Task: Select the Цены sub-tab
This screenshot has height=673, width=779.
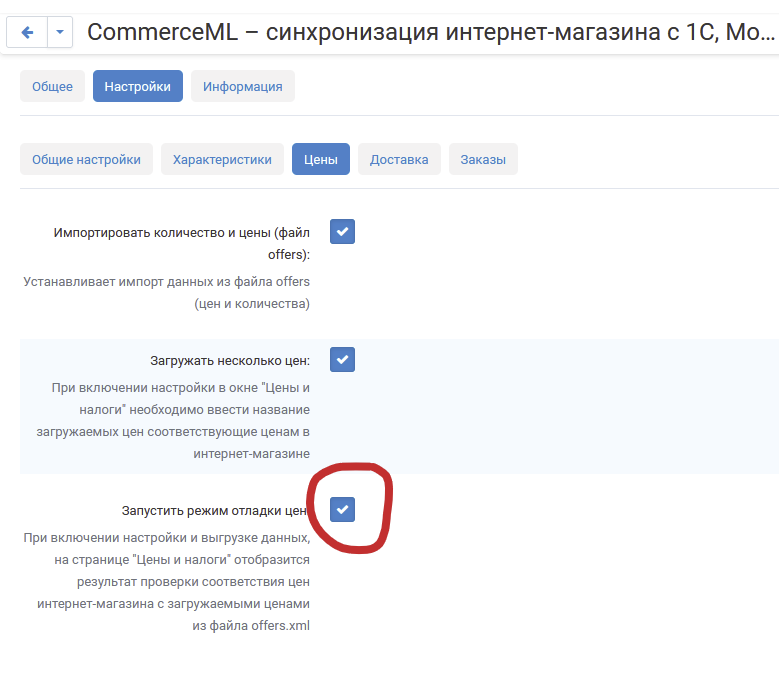Action: [320, 159]
